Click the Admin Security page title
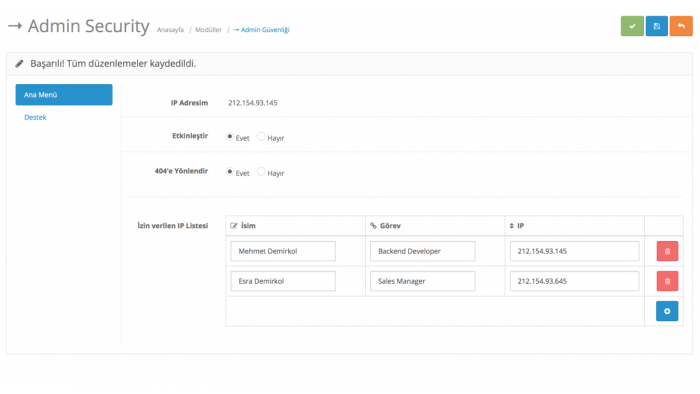This screenshot has width=700, height=394. click(88, 26)
